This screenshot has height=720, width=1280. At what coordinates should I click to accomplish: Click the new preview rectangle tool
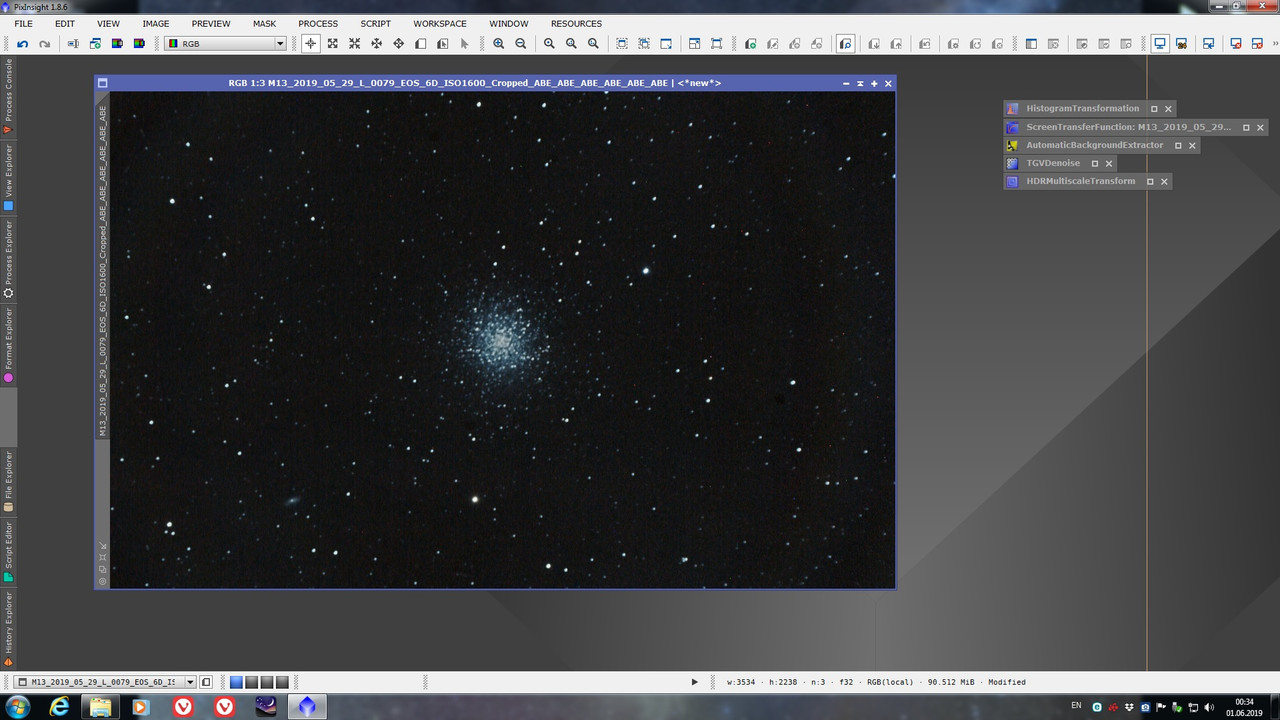pyautogui.click(x=421, y=44)
